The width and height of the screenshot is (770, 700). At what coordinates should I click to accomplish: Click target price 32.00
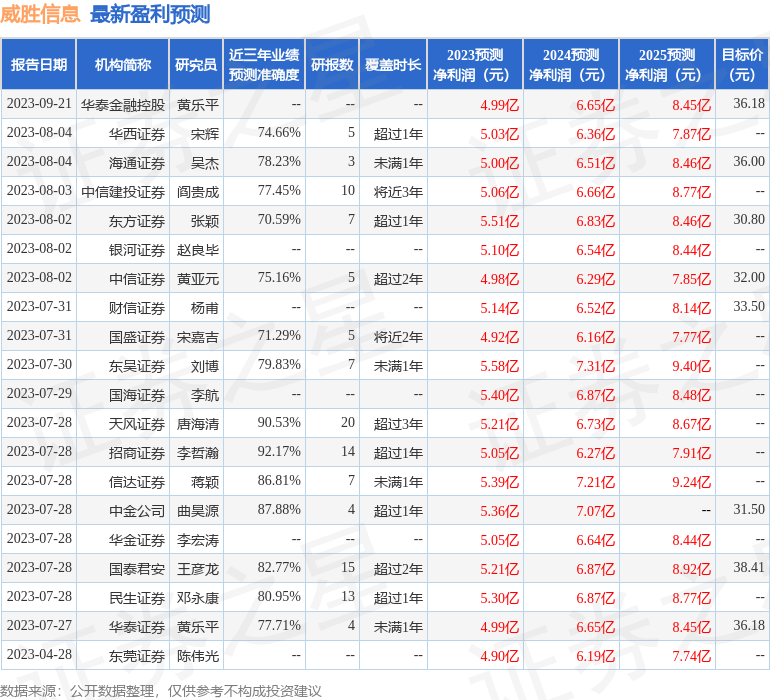click(x=749, y=278)
